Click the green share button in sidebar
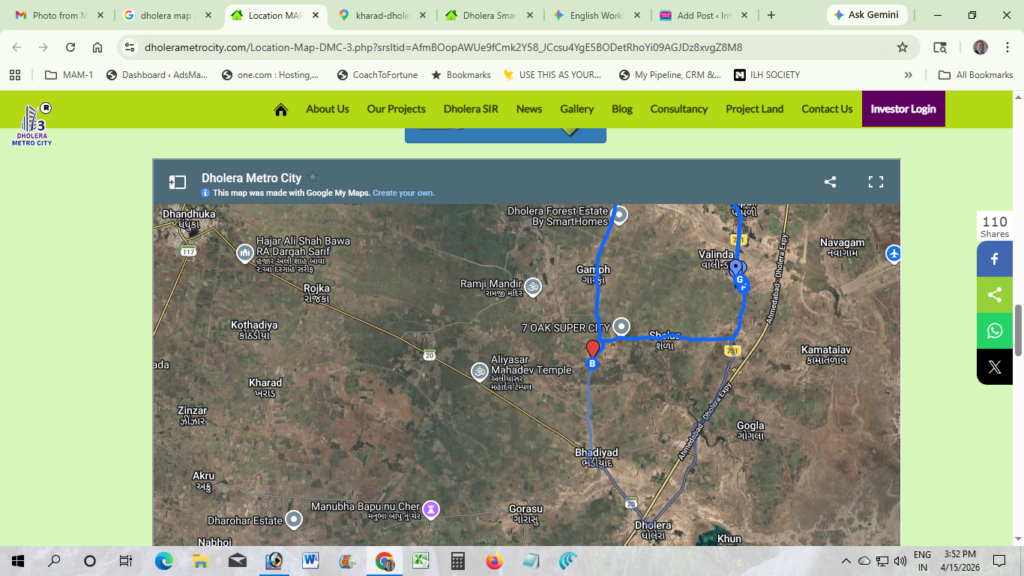Viewport: 1024px width, 576px height. (994, 295)
